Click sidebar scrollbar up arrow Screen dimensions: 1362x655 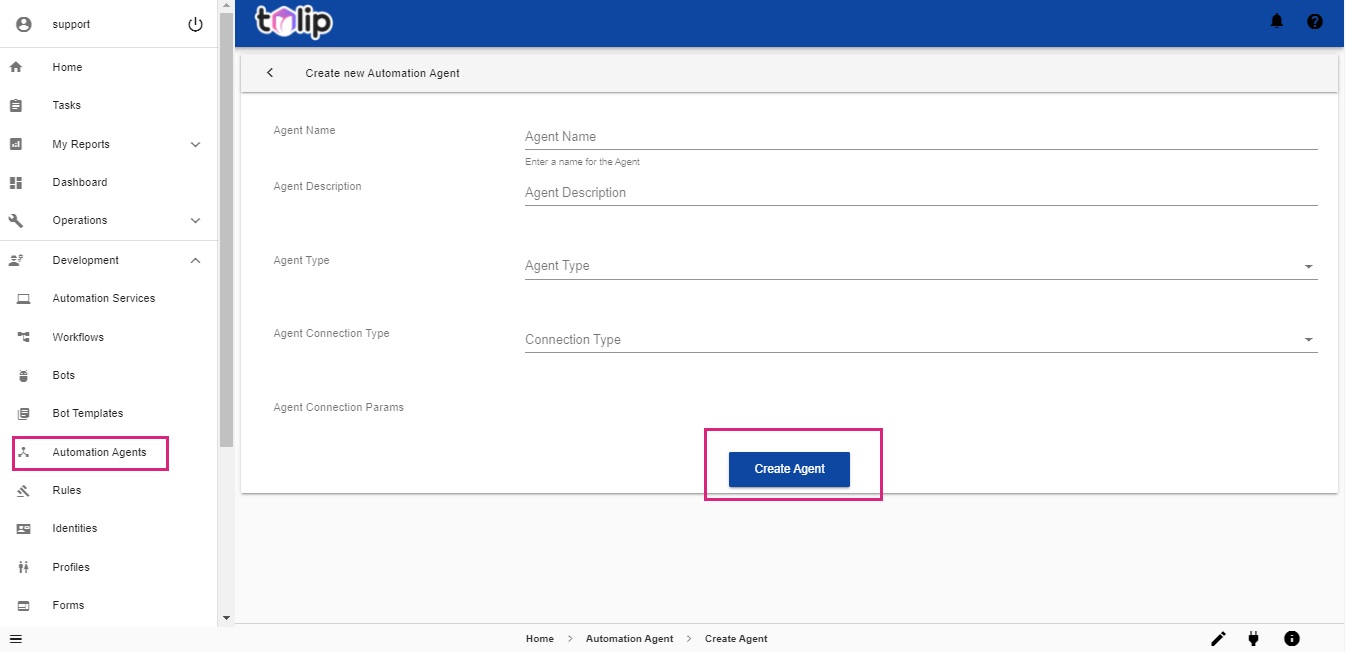(x=226, y=6)
